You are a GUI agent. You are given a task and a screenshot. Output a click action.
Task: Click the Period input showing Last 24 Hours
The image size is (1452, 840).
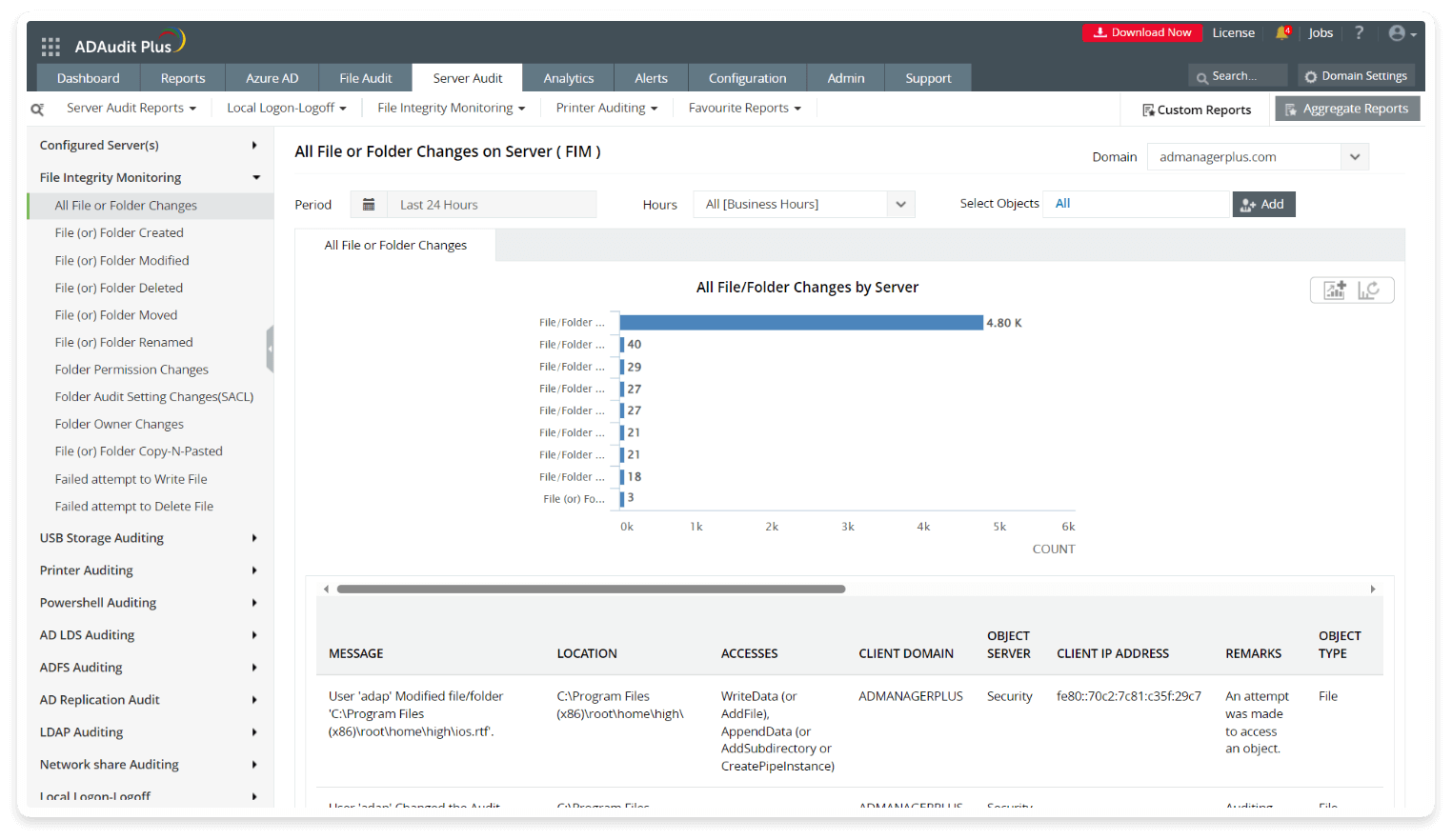[492, 205]
